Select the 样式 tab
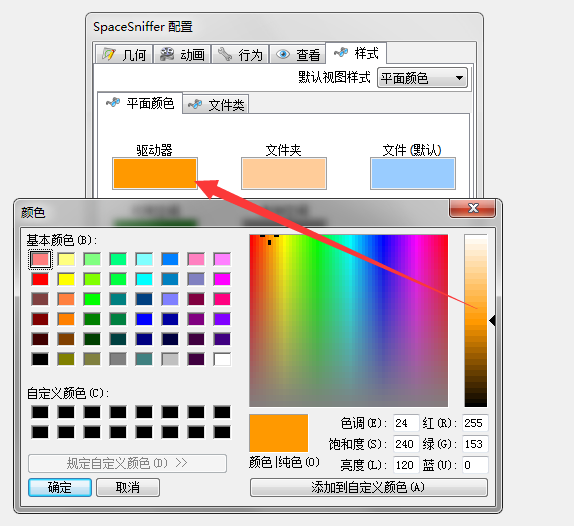 (356, 53)
